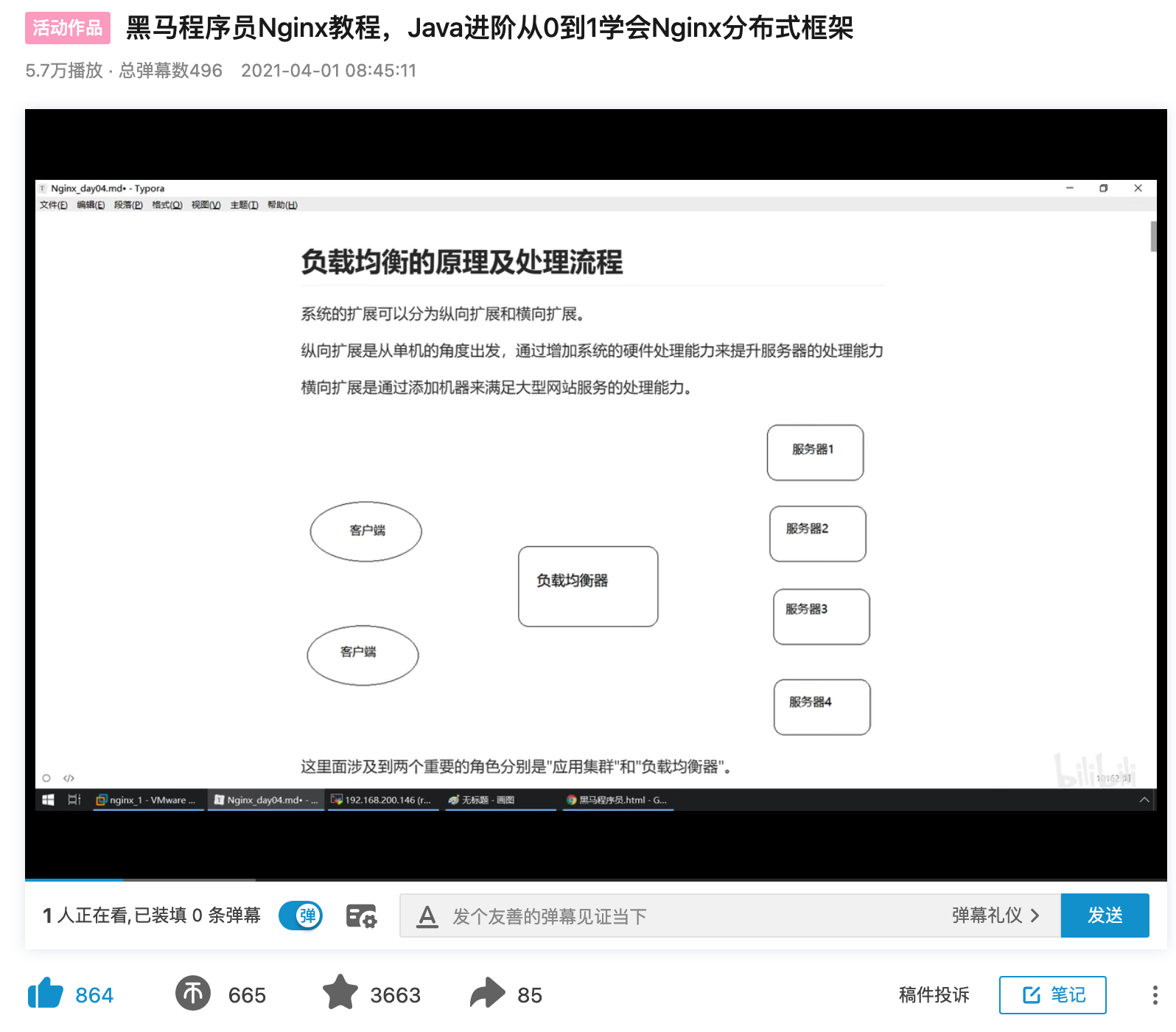The image size is (1176, 1032).
Task: Open the three-dot more options menu
Action: [1154, 995]
